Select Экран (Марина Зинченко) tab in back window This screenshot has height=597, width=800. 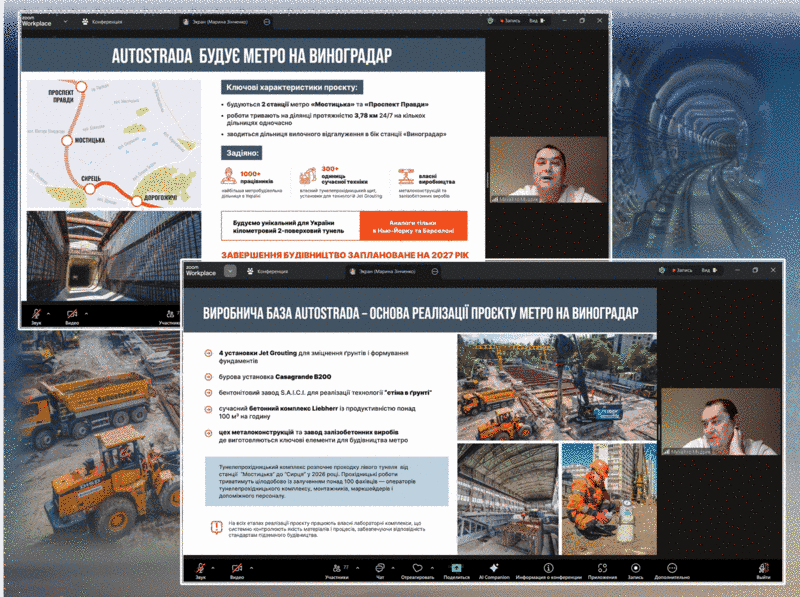tap(216, 21)
